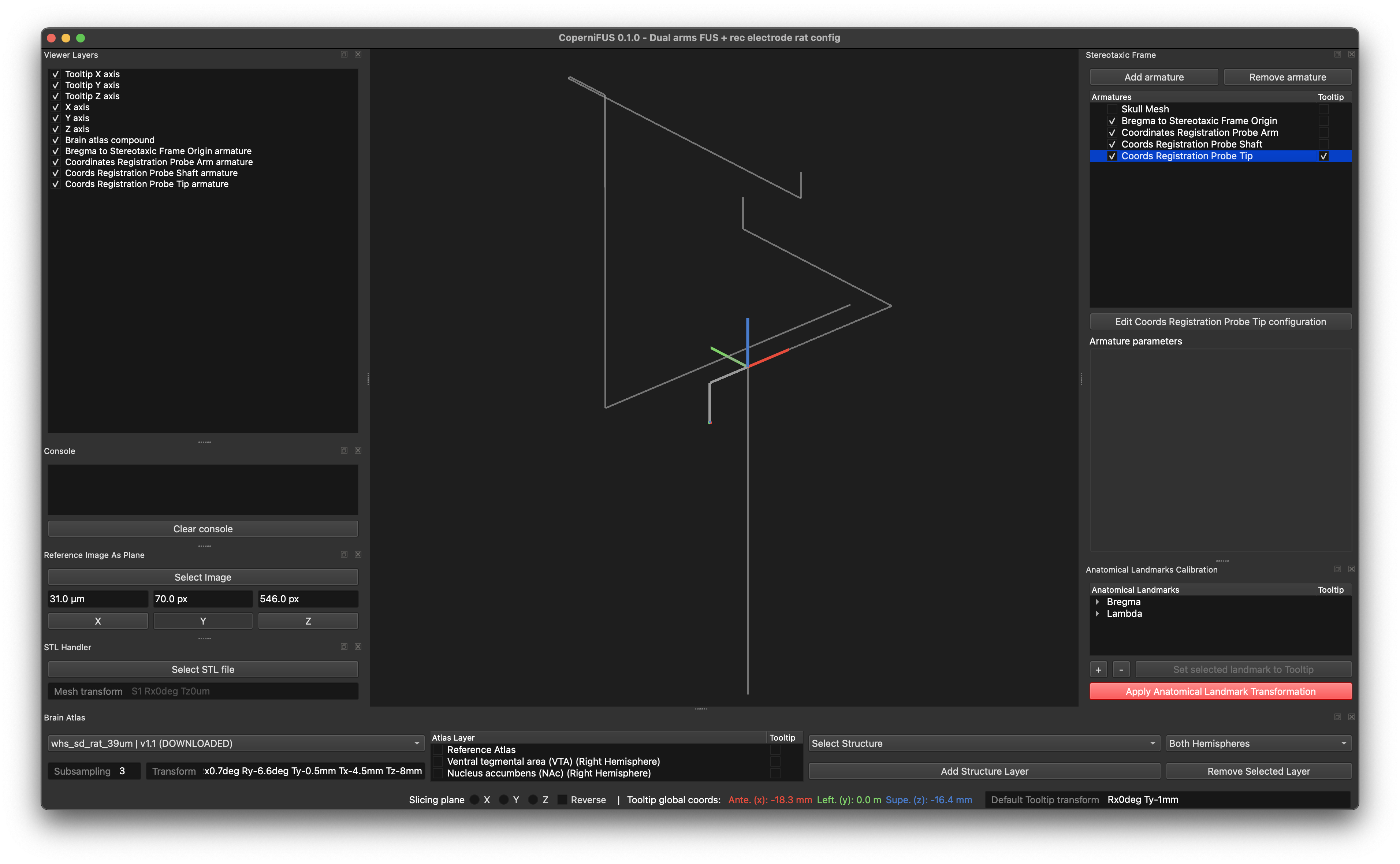Close the Console panel
1400x864 pixels.
click(358, 450)
